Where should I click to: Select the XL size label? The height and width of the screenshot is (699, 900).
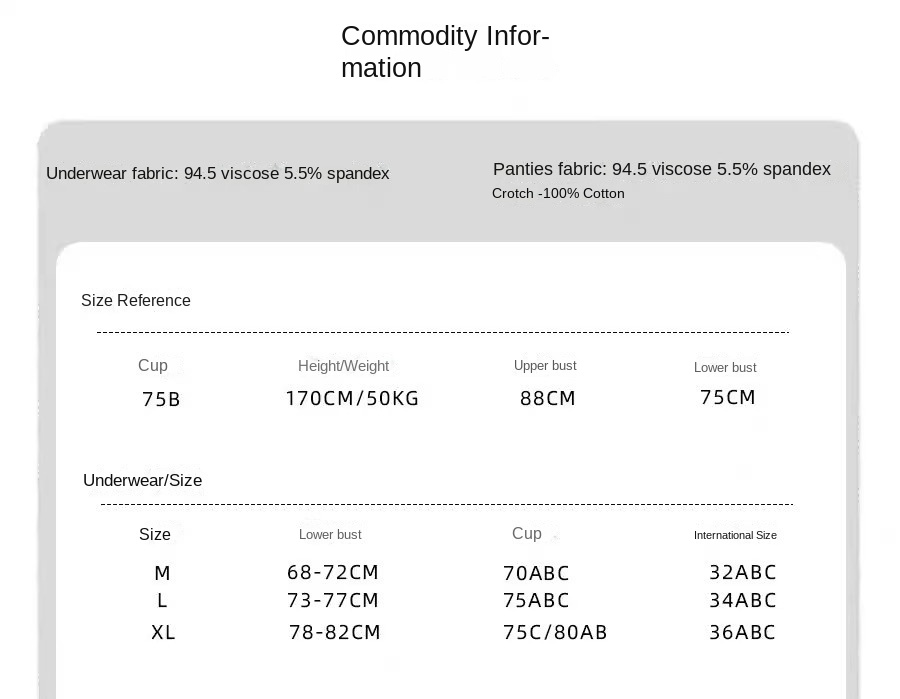163,633
